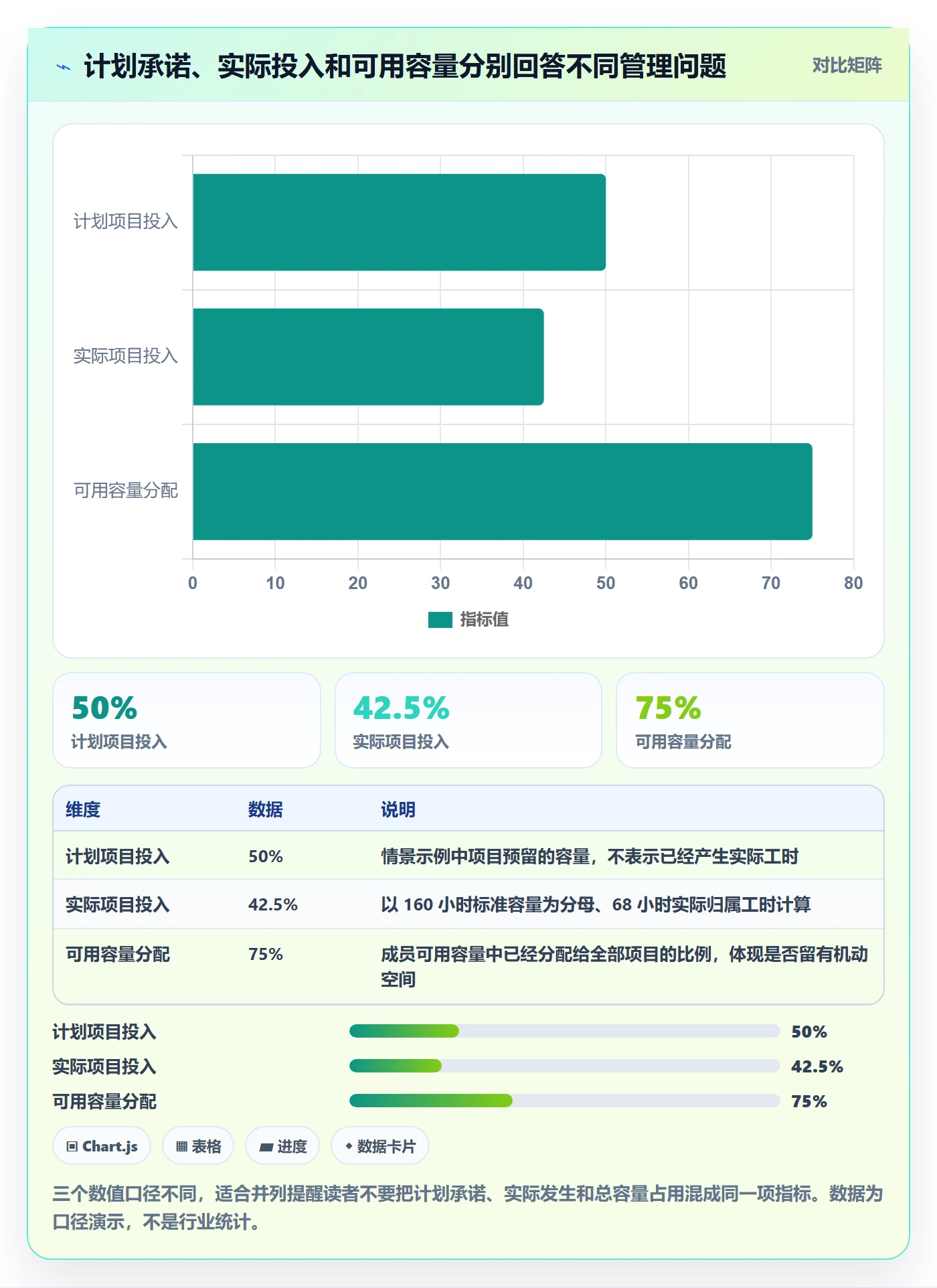This screenshot has height=1288, width=937.
Task: Click table row cell 可用容量分配
Action: 118,954
